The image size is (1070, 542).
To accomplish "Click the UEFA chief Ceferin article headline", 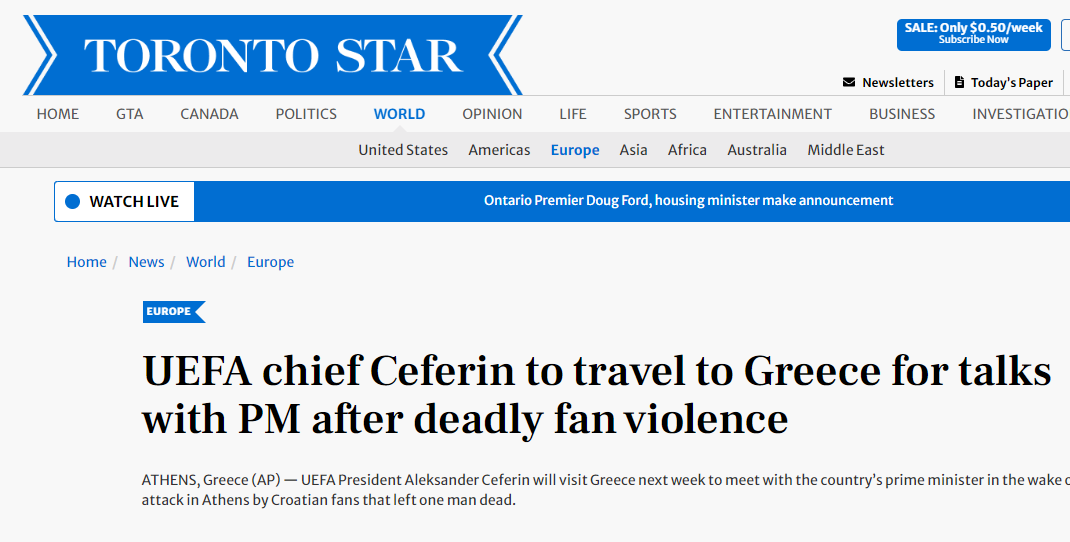I will click(x=596, y=395).
